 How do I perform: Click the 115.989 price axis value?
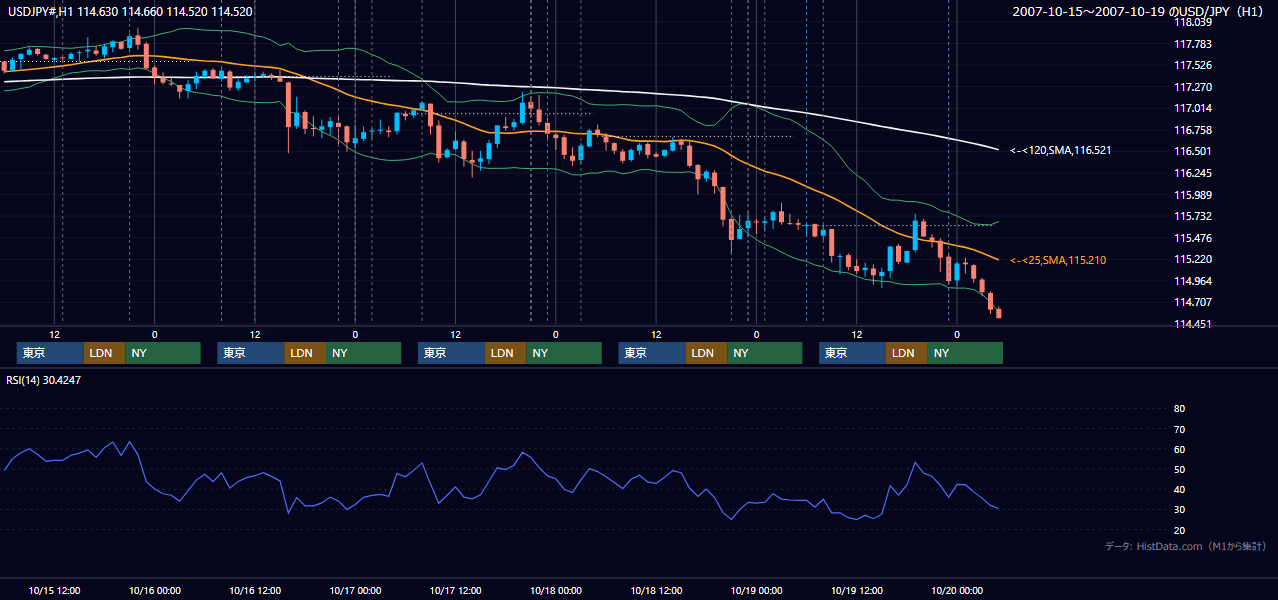1192,195
